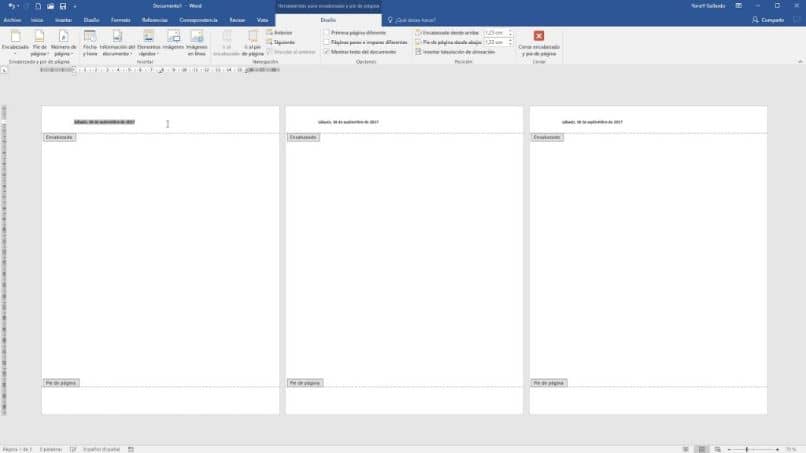Open the Número de página menu
The width and height of the screenshot is (806, 453).
pos(63,43)
